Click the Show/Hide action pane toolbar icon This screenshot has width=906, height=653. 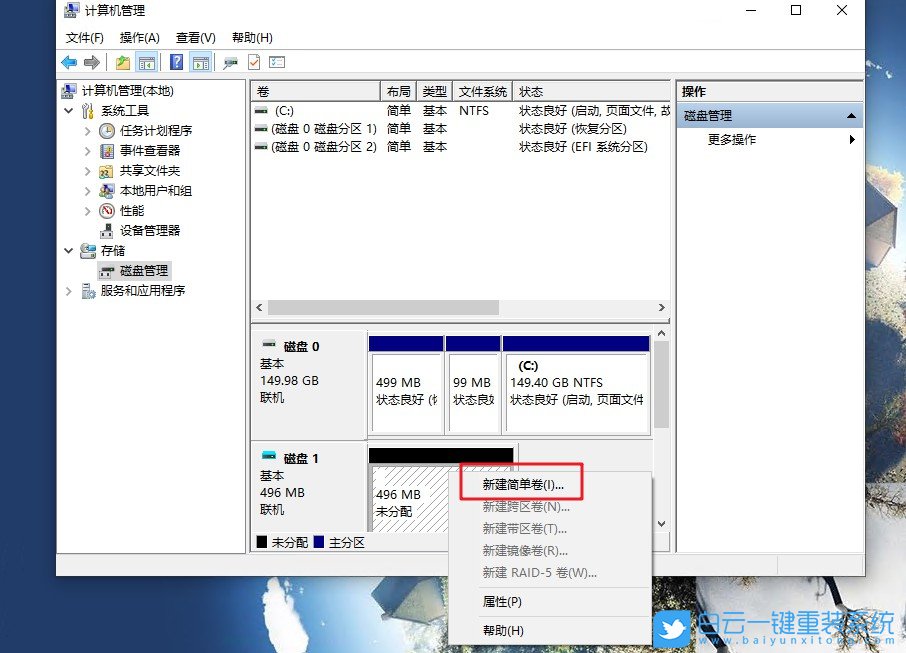[199, 61]
